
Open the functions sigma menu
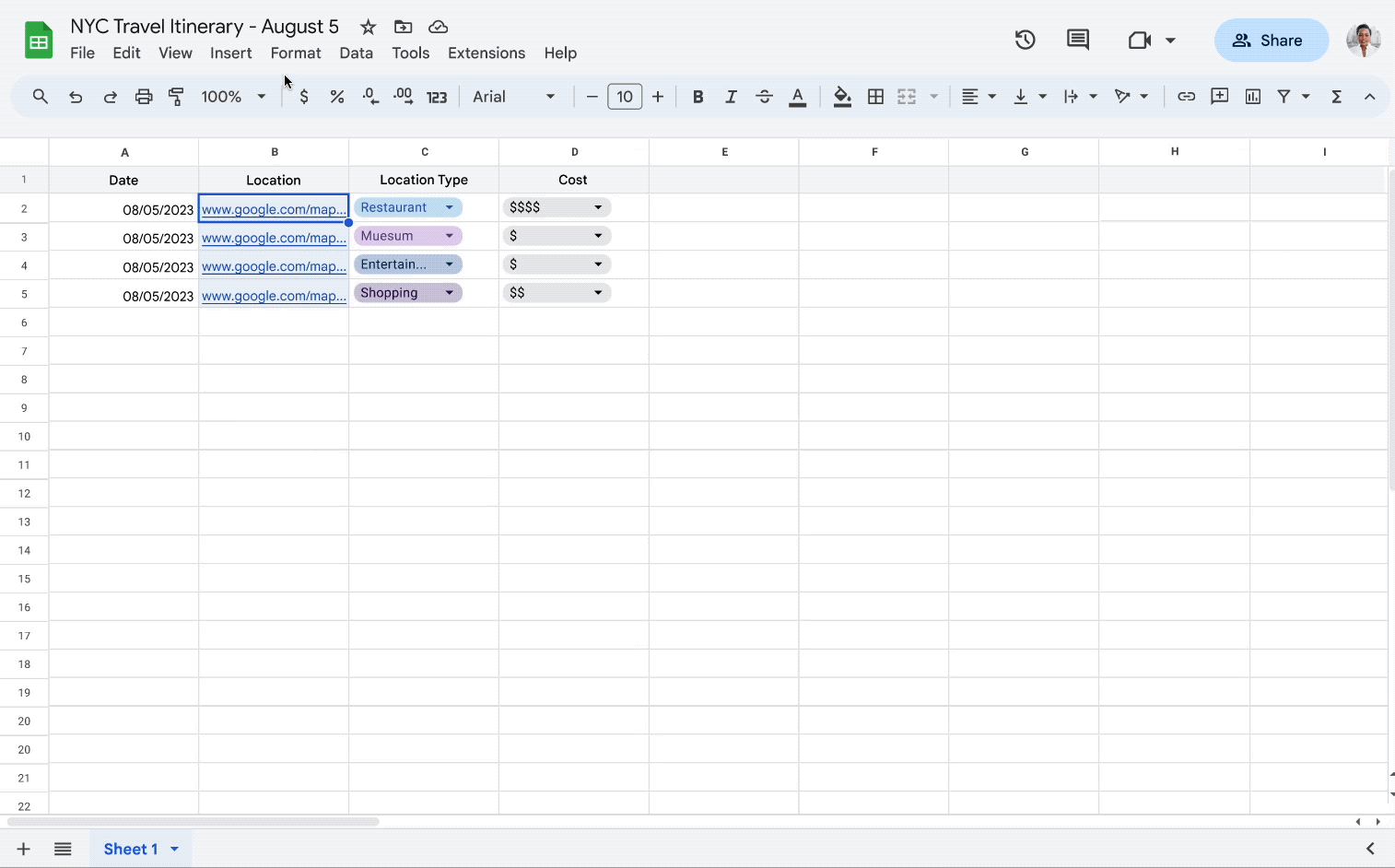pyautogui.click(x=1336, y=97)
